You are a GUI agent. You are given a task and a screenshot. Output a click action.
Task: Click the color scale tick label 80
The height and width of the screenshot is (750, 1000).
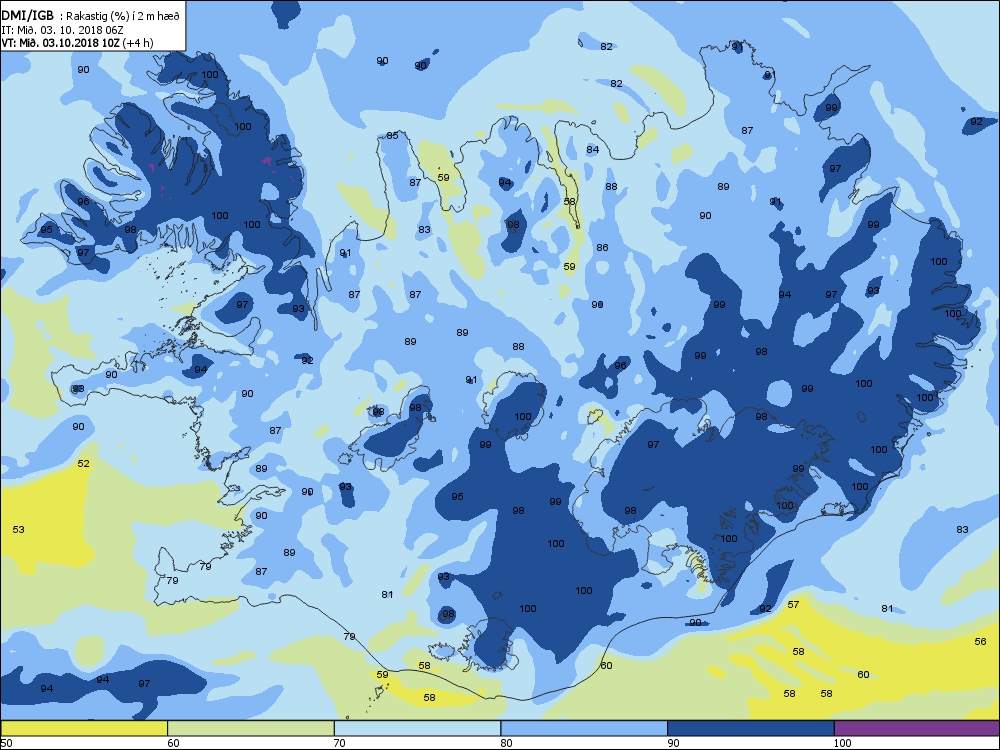click(x=506, y=743)
